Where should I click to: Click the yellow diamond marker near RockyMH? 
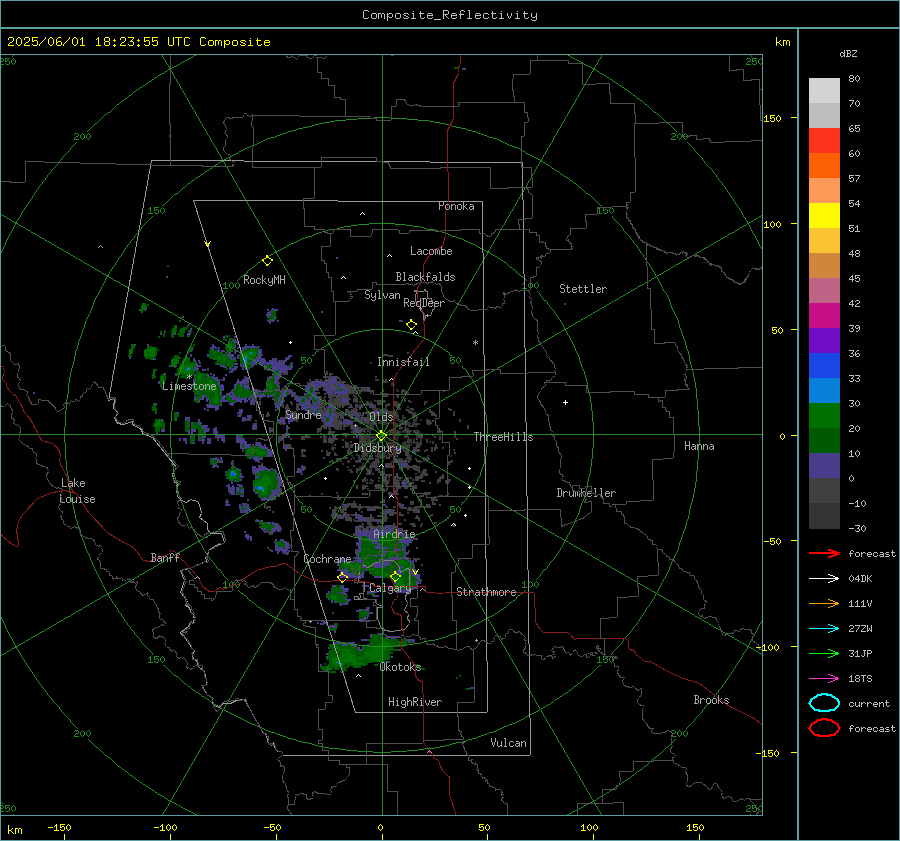tap(267, 261)
